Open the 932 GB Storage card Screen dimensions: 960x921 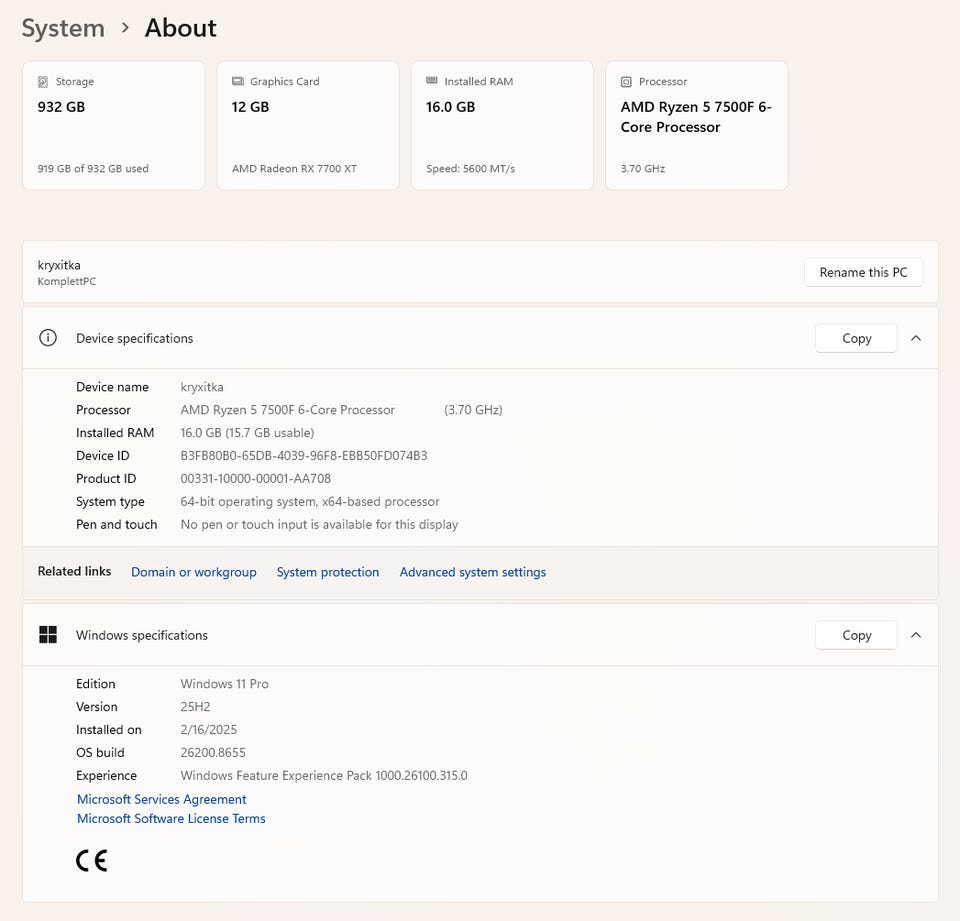pos(113,126)
